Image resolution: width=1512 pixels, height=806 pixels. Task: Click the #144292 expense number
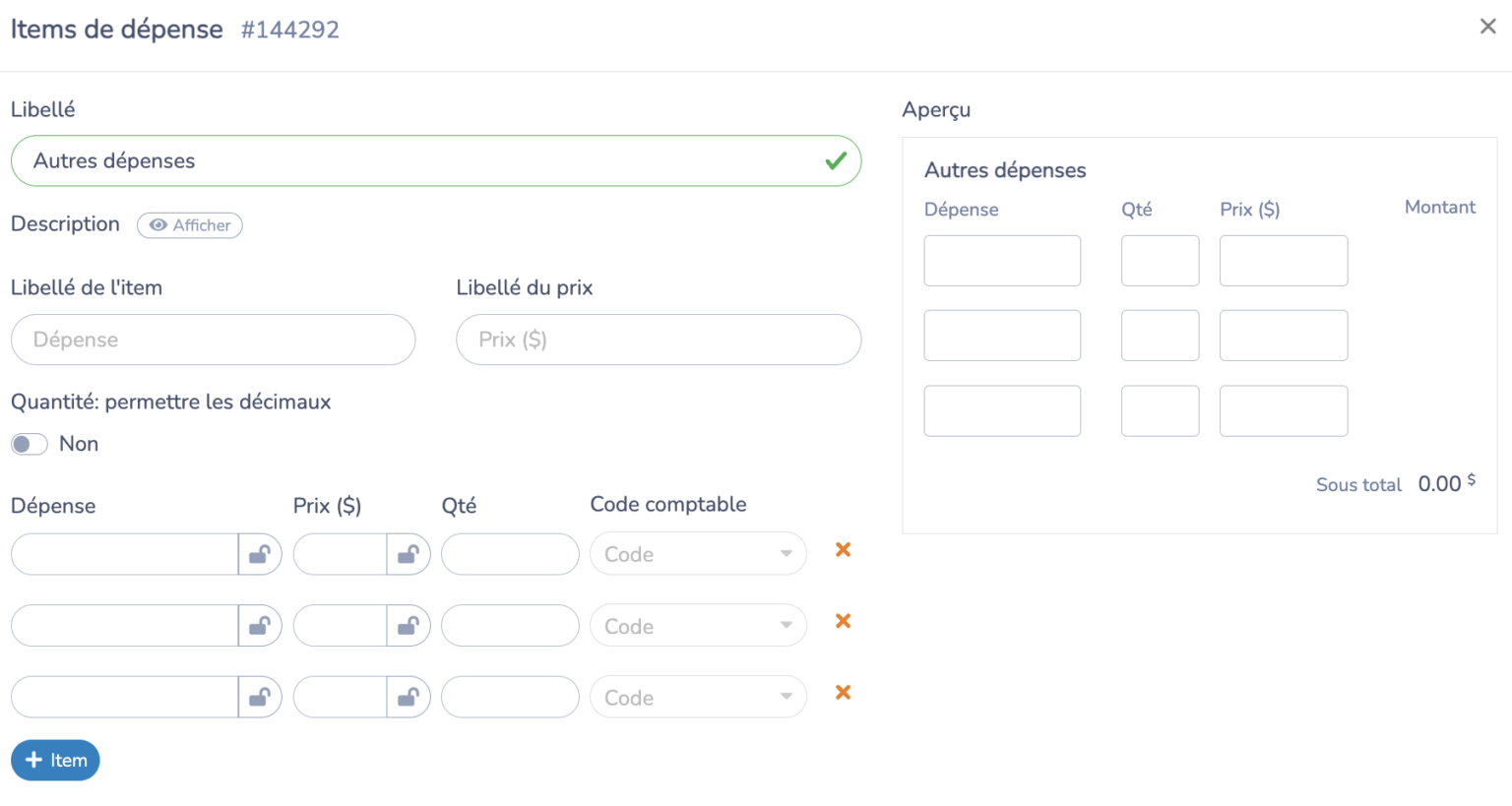tap(290, 30)
